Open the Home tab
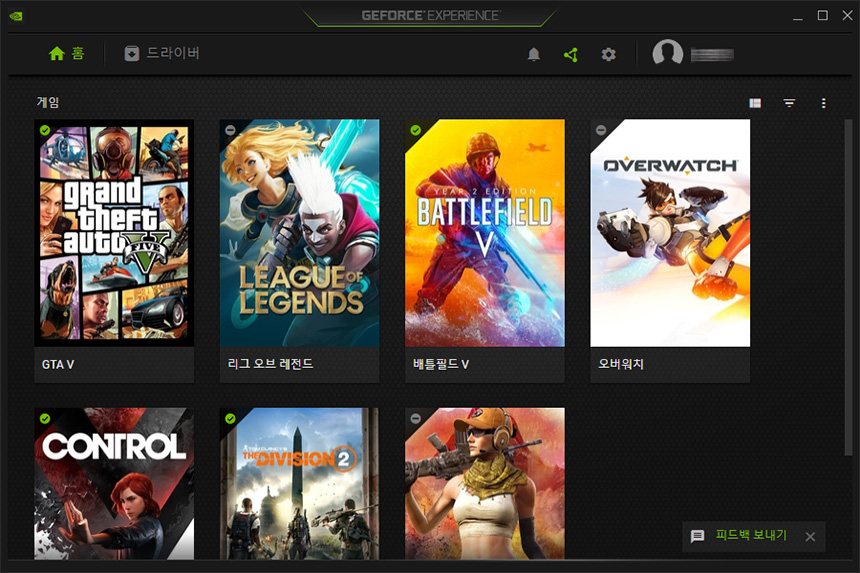The image size is (860, 573). point(66,53)
